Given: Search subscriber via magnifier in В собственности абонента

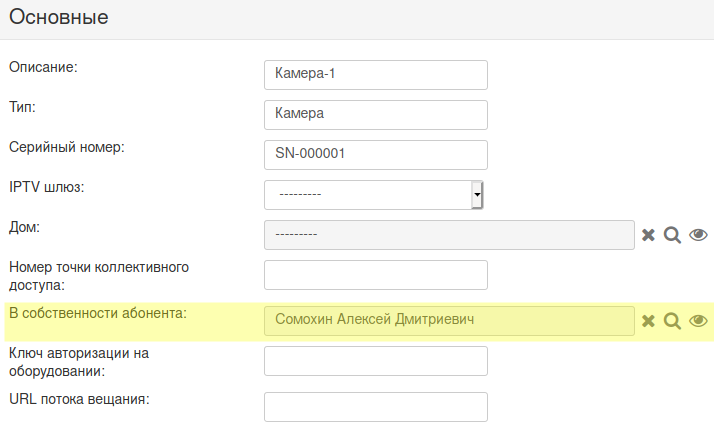Looking at the screenshot, I should tap(672, 321).
